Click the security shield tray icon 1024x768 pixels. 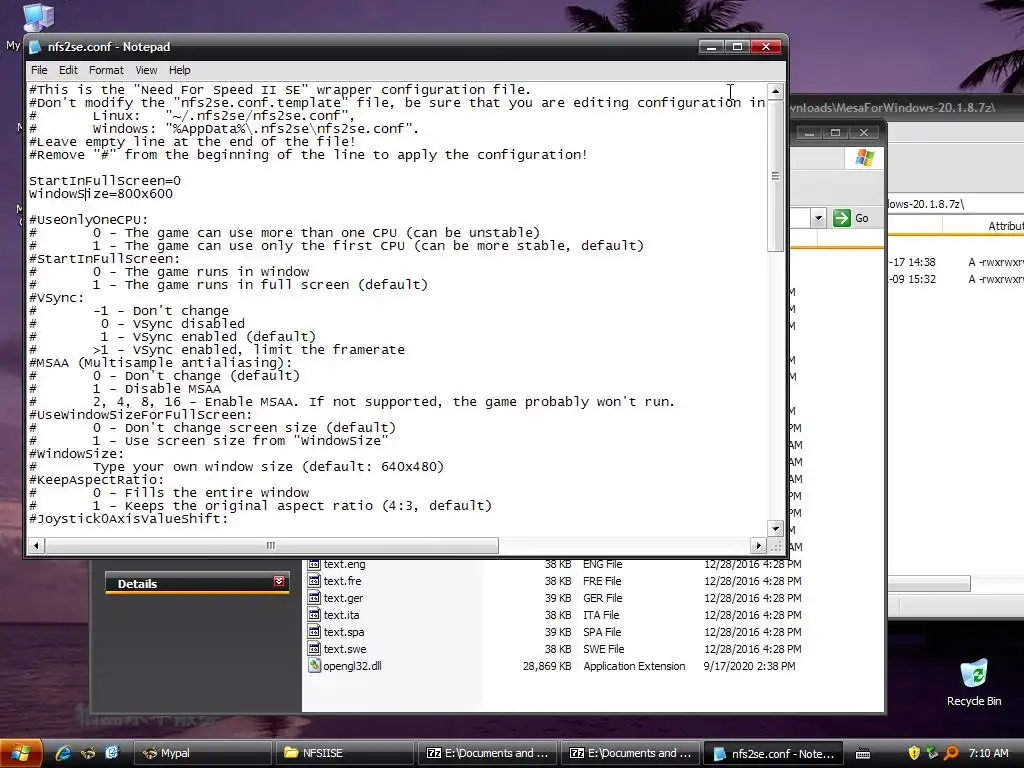[914, 753]
